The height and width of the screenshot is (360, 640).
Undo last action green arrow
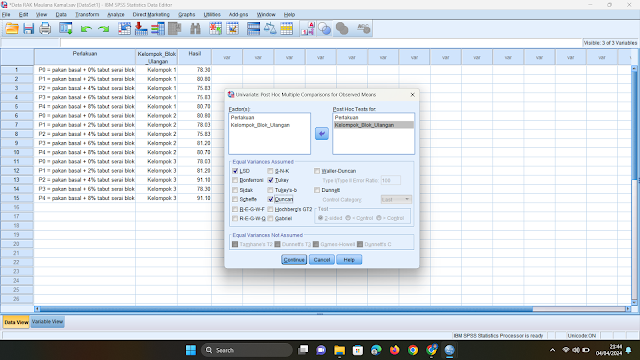[86, 29]
